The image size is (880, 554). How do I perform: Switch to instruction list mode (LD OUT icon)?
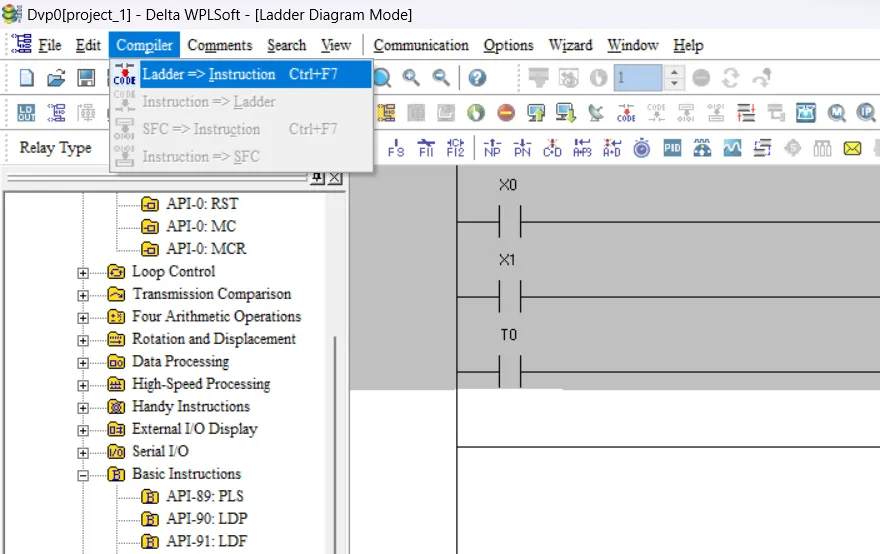point(26,113)
